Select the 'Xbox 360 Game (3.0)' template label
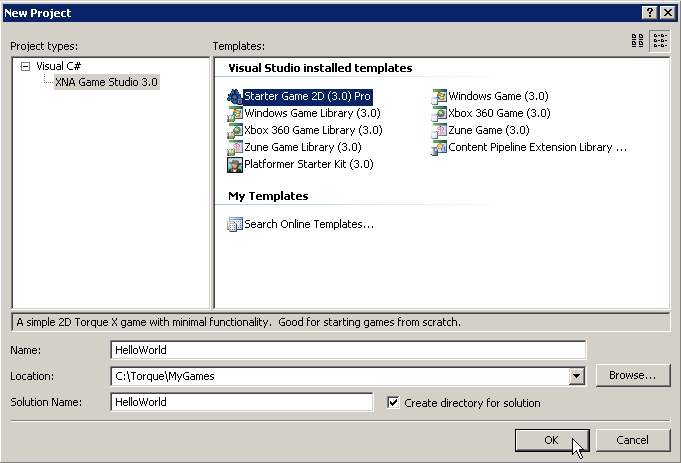 (x=499, y=113)
